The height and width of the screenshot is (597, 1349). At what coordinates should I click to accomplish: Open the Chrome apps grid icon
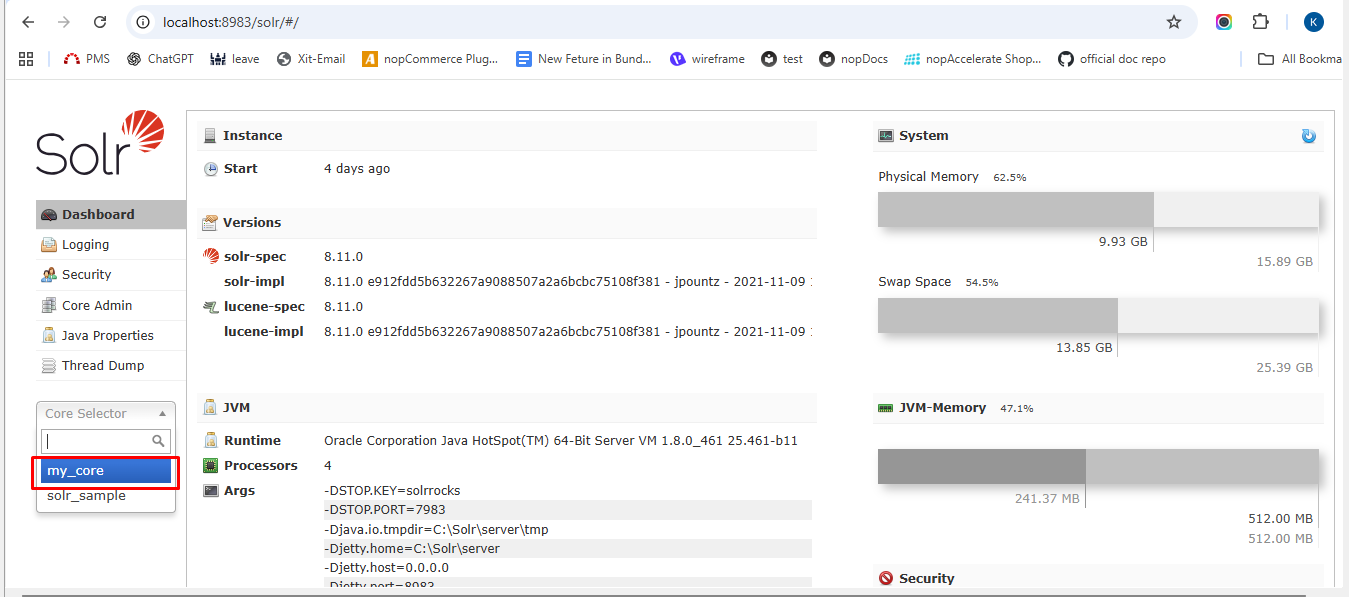[x=26, y=59]
